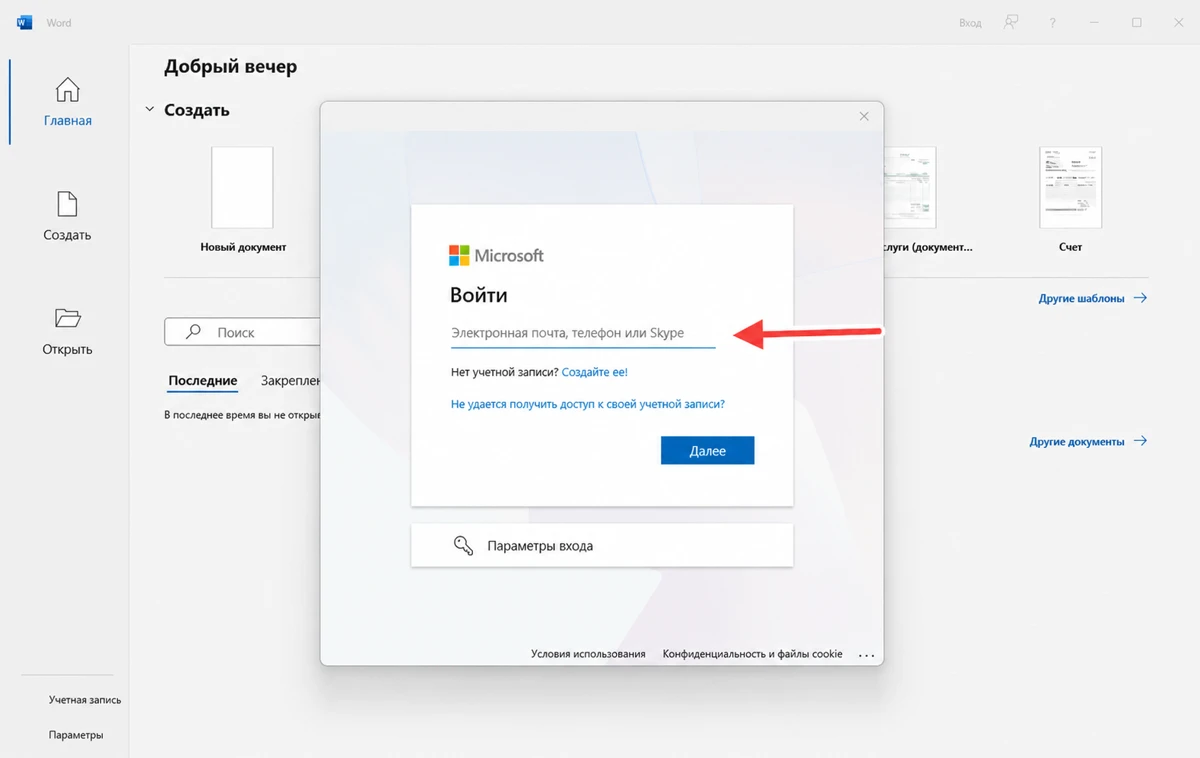This screenshot has width=1200, height=758.
Task: Click the key icon beside Параметры входа
Action: tap(463, 546)
